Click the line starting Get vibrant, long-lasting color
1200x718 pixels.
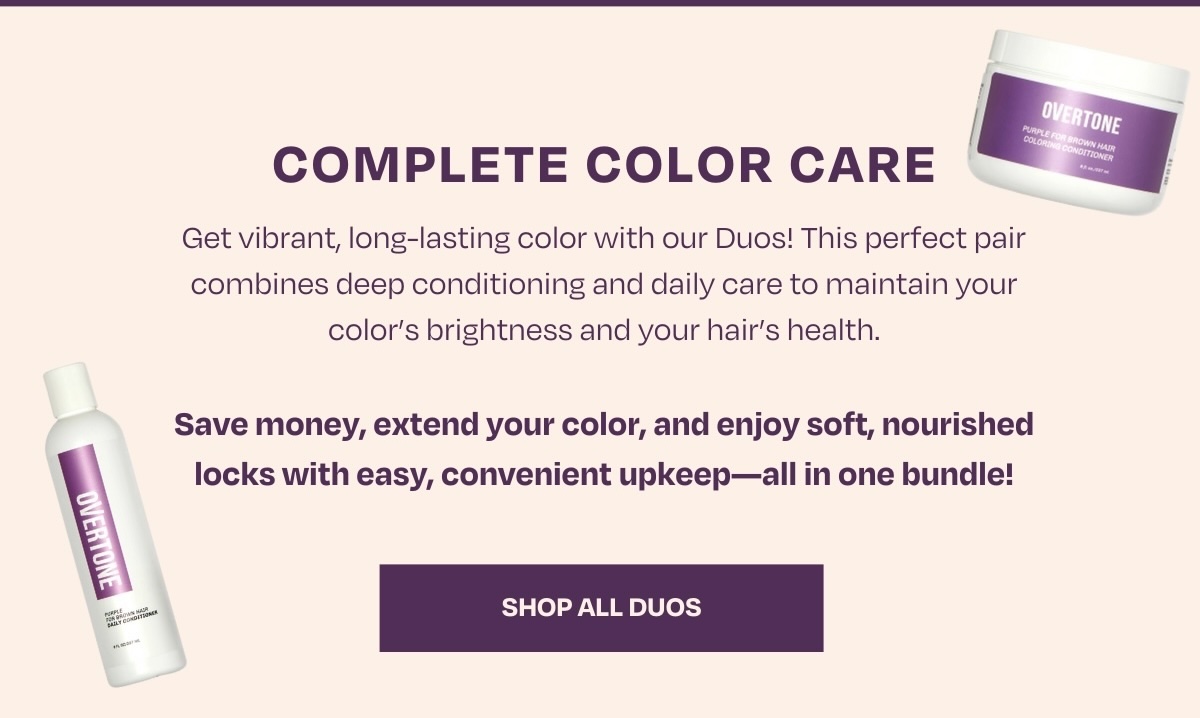(604, 240)
